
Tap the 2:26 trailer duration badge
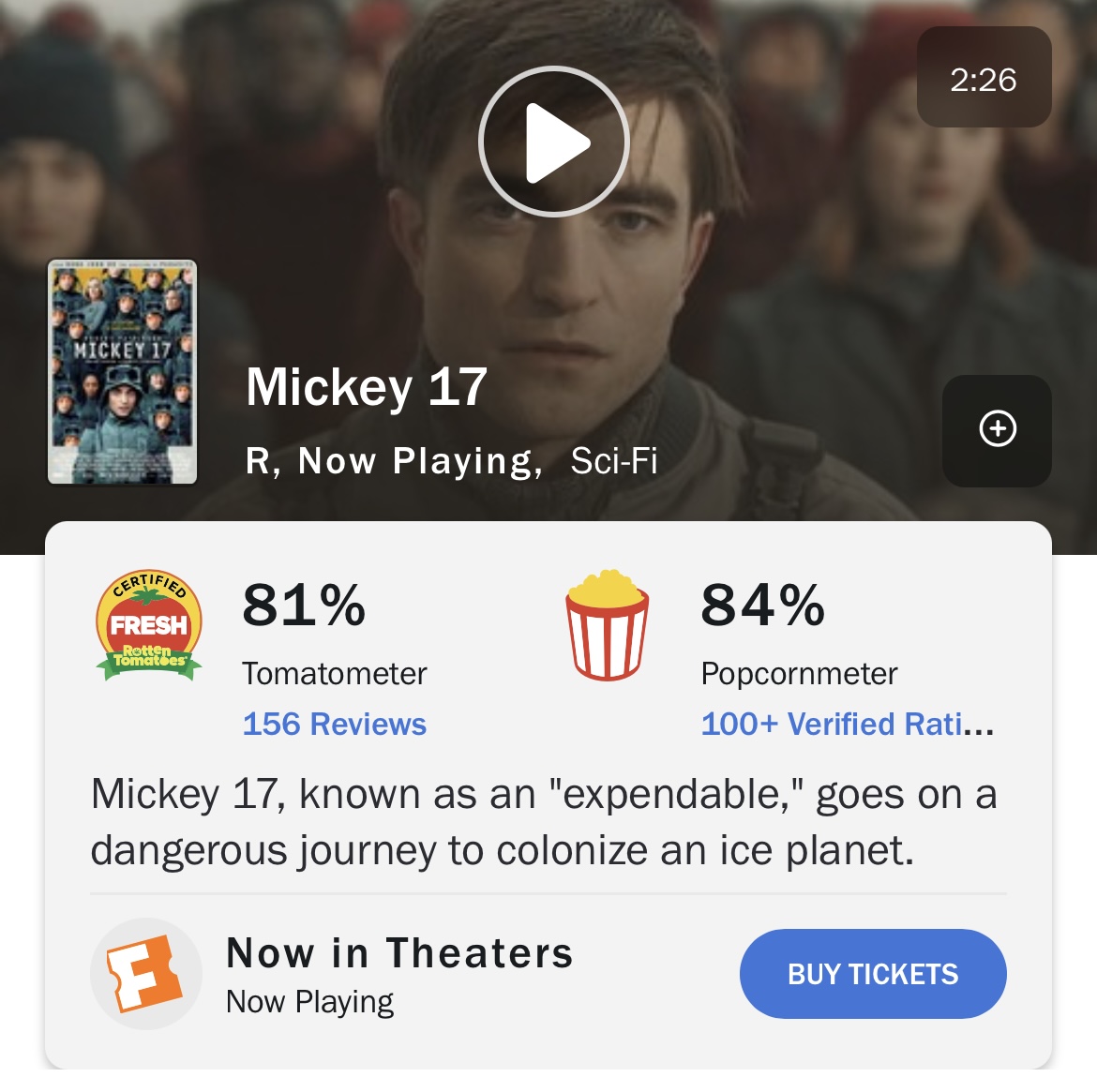coord(984,78)
